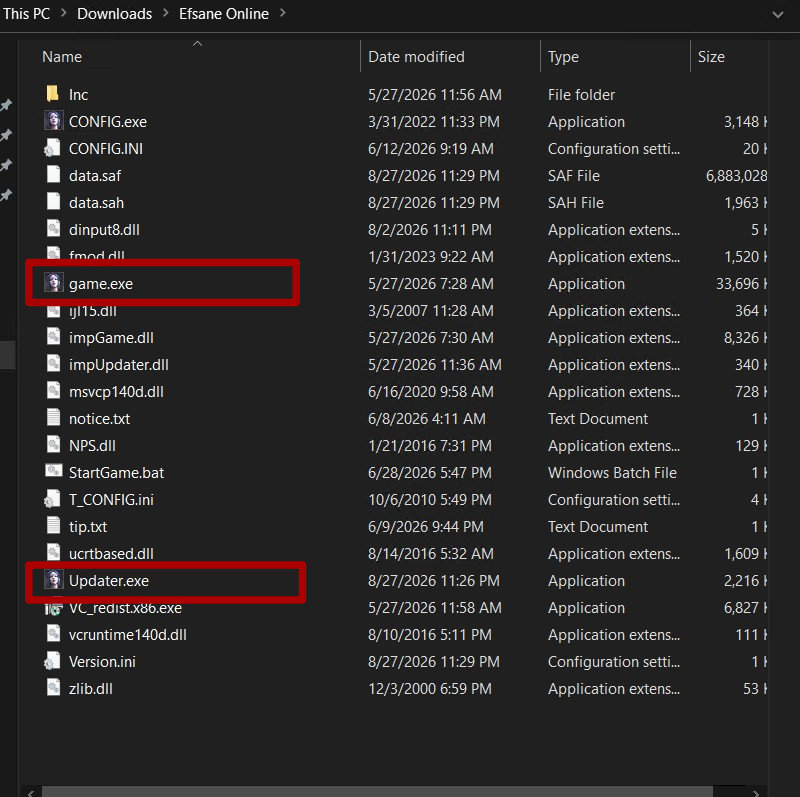Open address bar history dropdown
Image resolution: width=800 pixels, height=797 pixels.
[778, 15]
